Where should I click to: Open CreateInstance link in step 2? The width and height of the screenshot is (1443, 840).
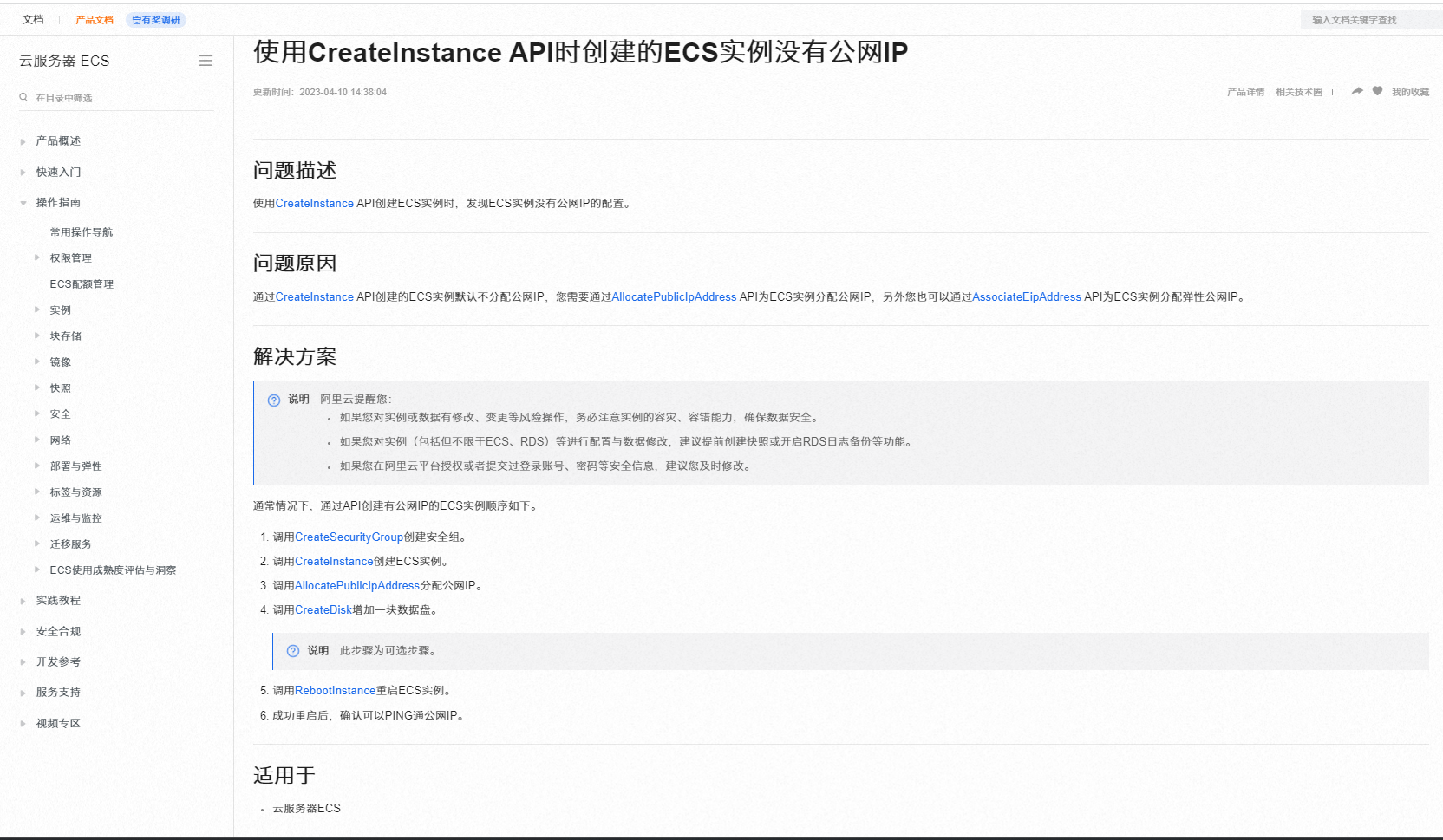(x=334, y=562)
